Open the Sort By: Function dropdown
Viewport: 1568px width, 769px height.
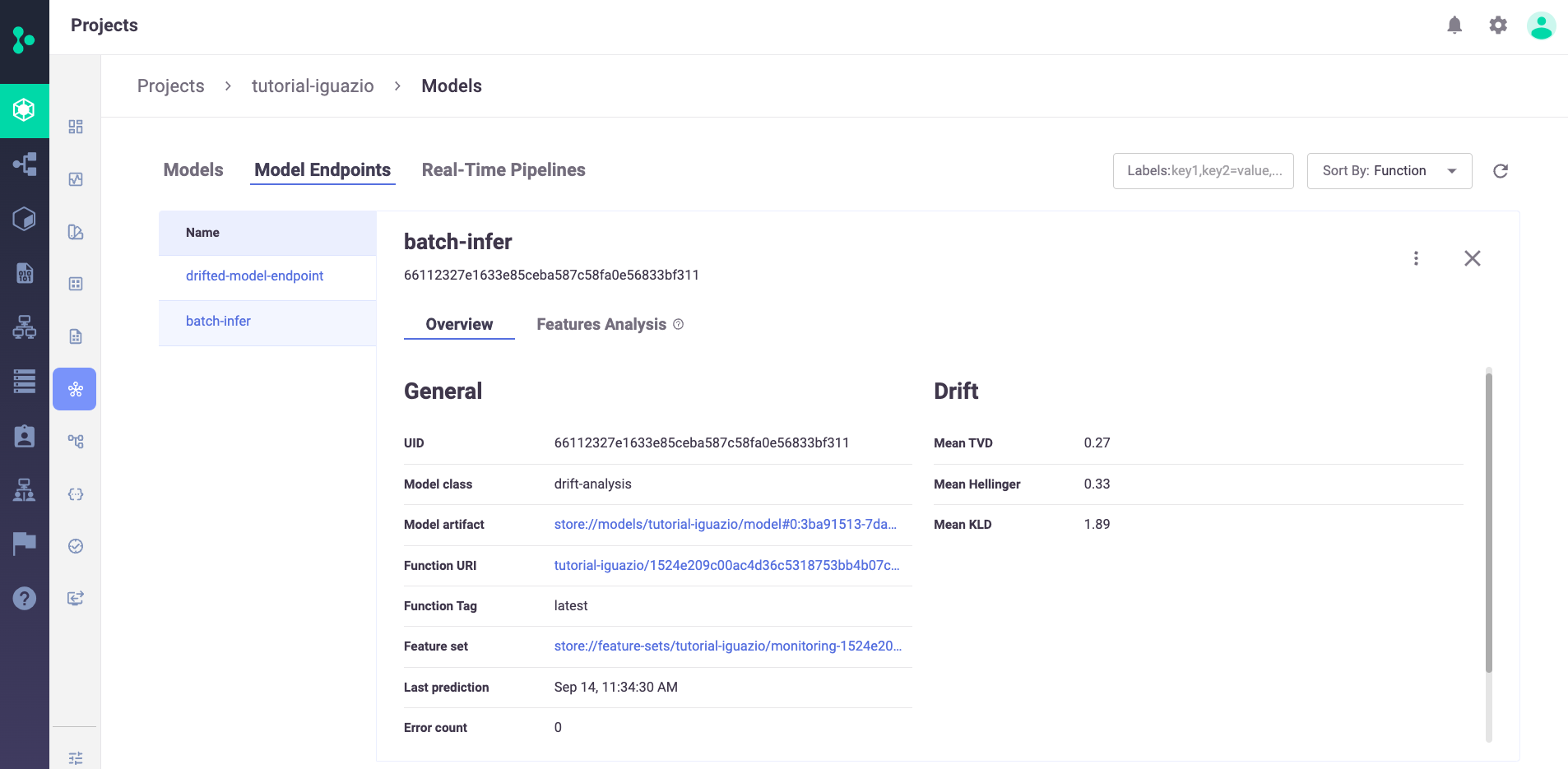1389,171
